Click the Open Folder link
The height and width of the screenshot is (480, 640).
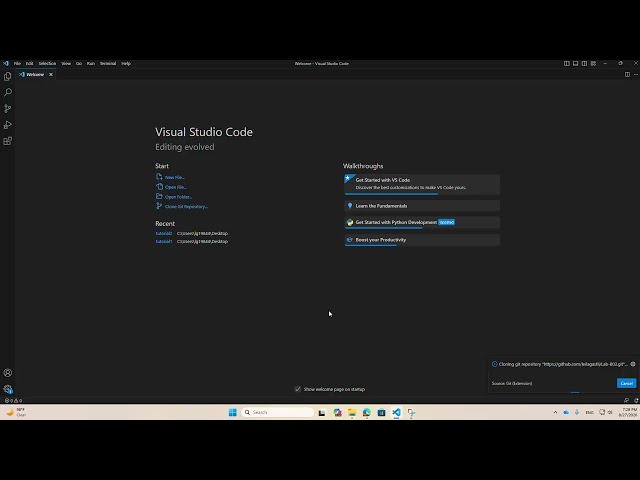(174, 197)
